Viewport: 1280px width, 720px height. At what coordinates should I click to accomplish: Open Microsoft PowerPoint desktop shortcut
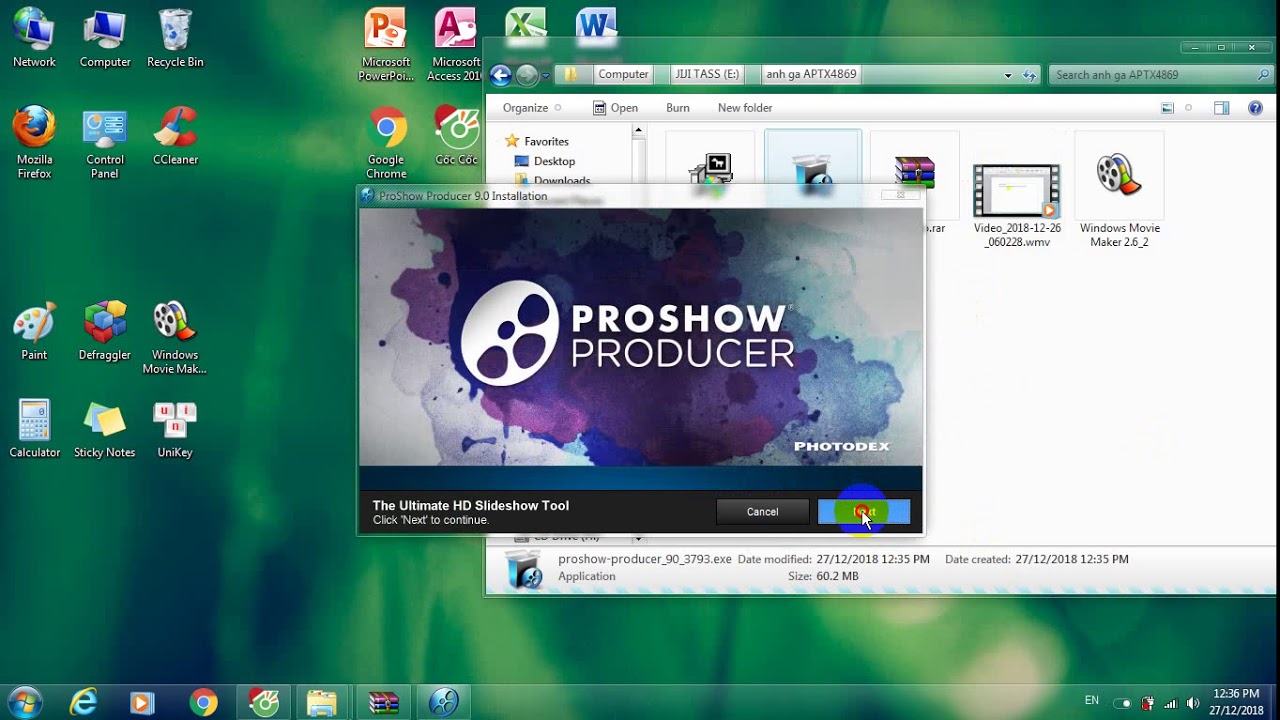386,45
